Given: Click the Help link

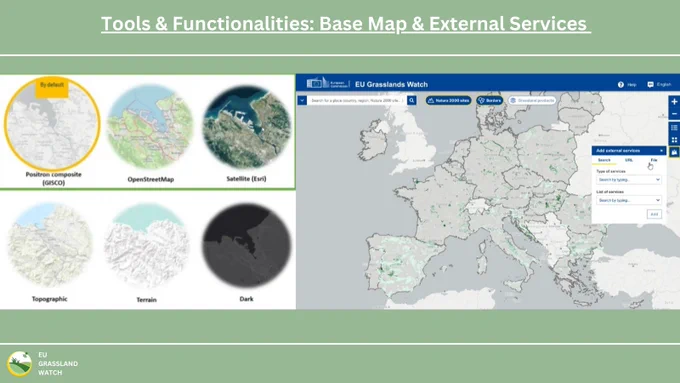Looking at the screenshot, I should 631,85.
